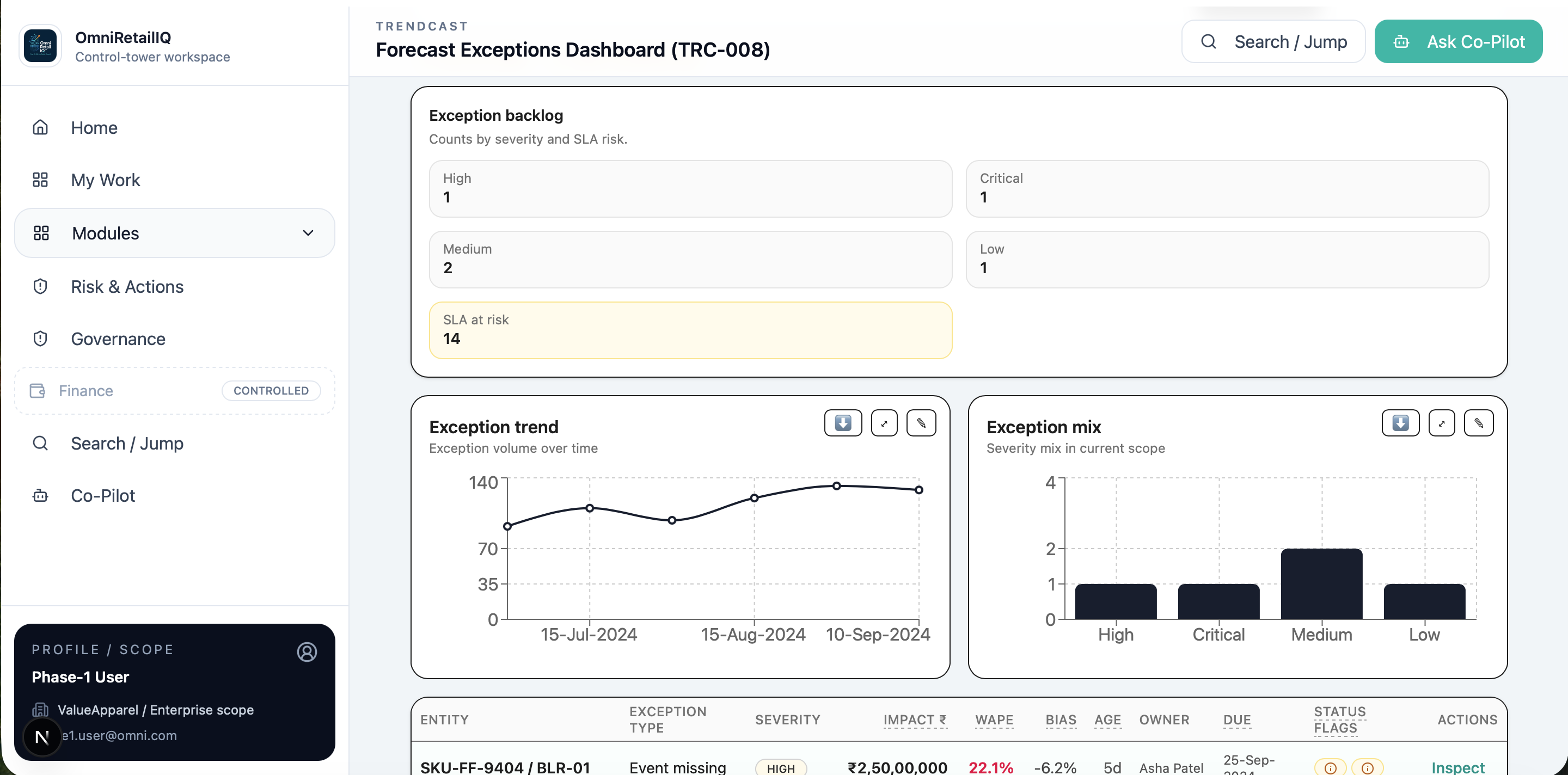
Task: Edit the Exception trend chart
Action: click(921, 423)
